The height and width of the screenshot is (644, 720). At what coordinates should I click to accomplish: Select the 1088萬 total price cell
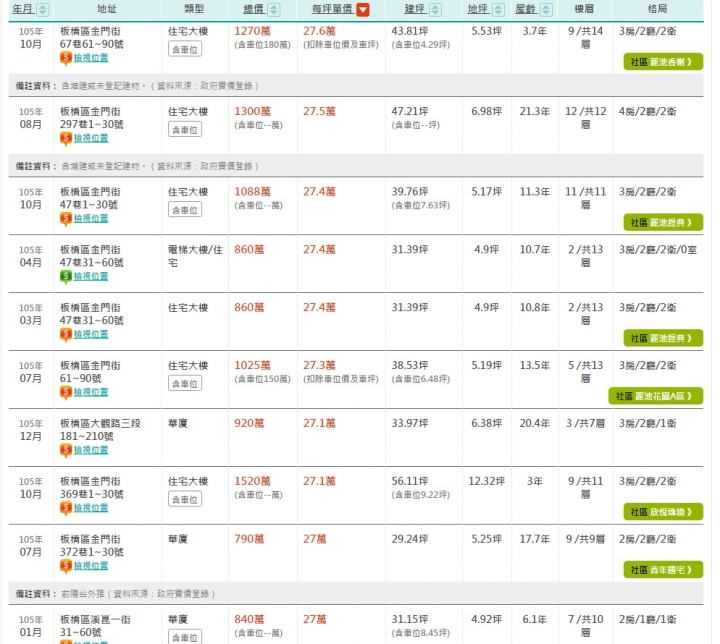(x=253, y=192)
